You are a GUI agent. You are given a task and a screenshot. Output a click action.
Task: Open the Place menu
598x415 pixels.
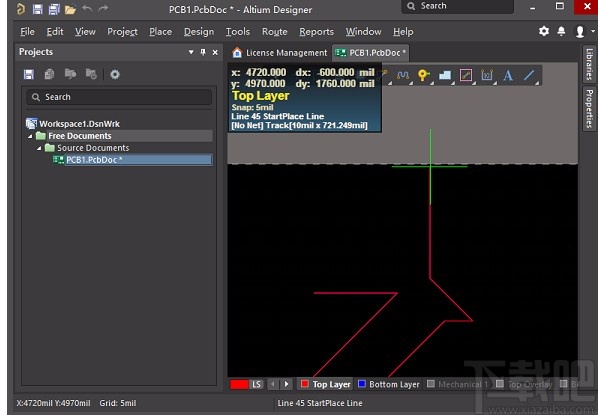pyautogui.click(x=160, y=32)
